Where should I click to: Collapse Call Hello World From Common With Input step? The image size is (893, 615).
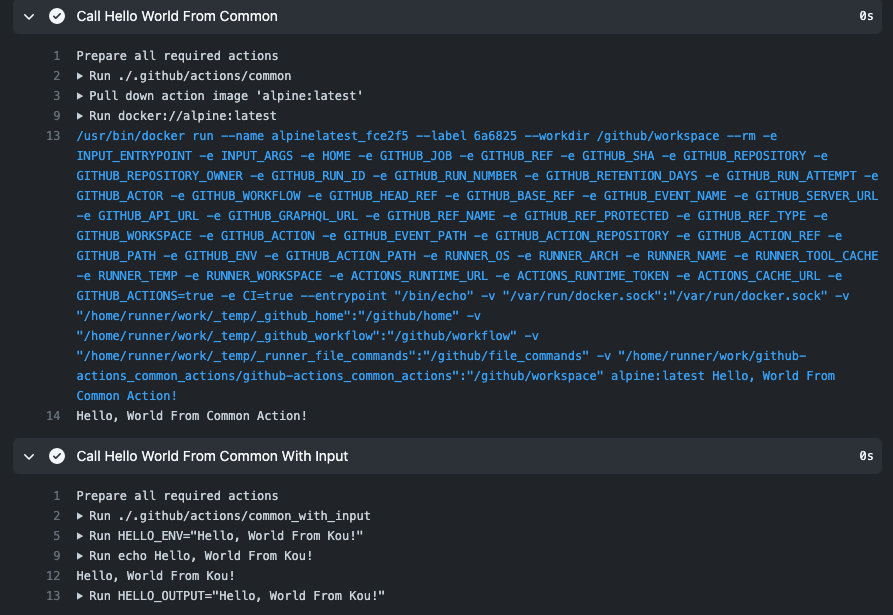pos(29,456)
